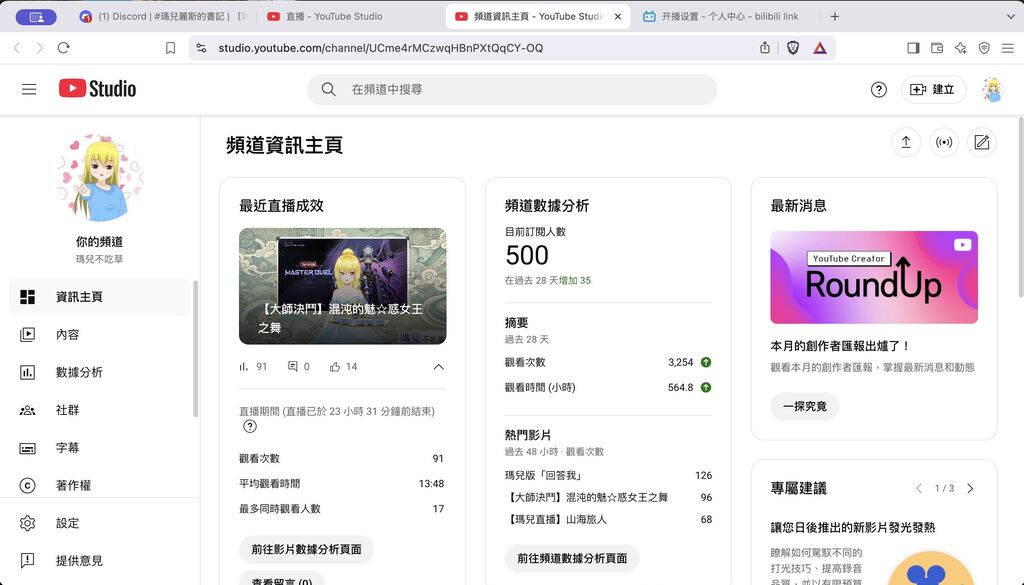Open 社群 in the sidebar
Screen dimensions: 1024x585
point(99,411)
